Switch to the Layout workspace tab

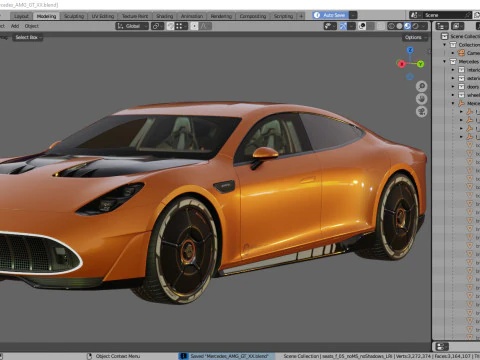(21, 16)
